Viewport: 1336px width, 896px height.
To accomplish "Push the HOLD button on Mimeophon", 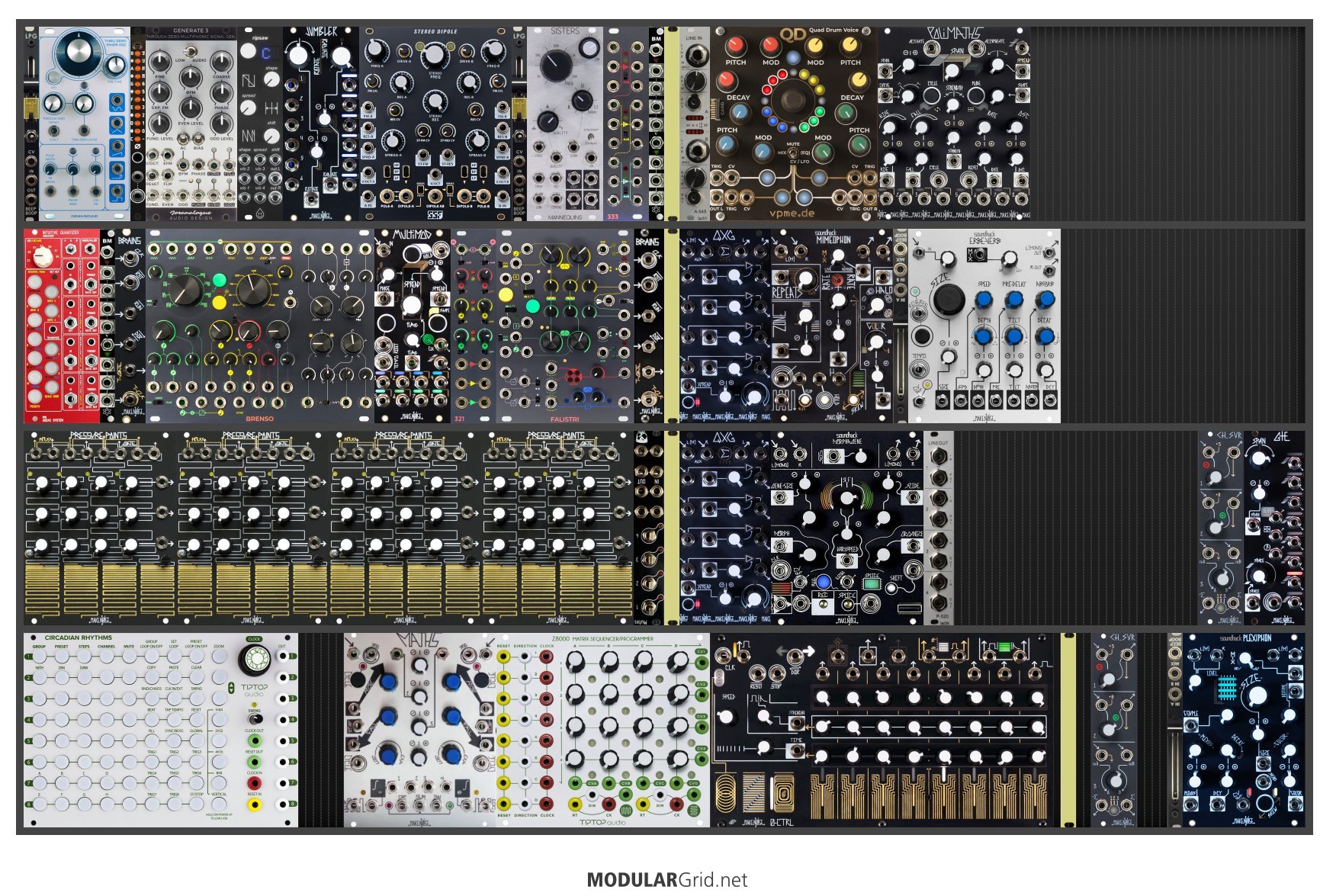I will click(x=825, y=400).
